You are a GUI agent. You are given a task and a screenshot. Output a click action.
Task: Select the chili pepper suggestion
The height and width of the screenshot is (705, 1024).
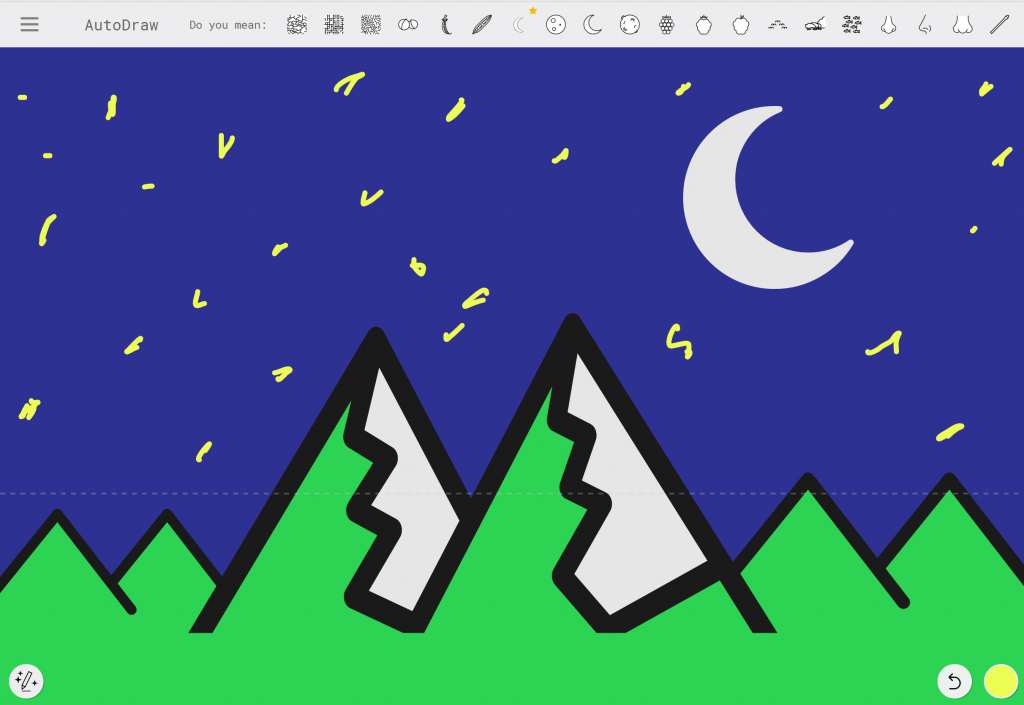point(446,25)
